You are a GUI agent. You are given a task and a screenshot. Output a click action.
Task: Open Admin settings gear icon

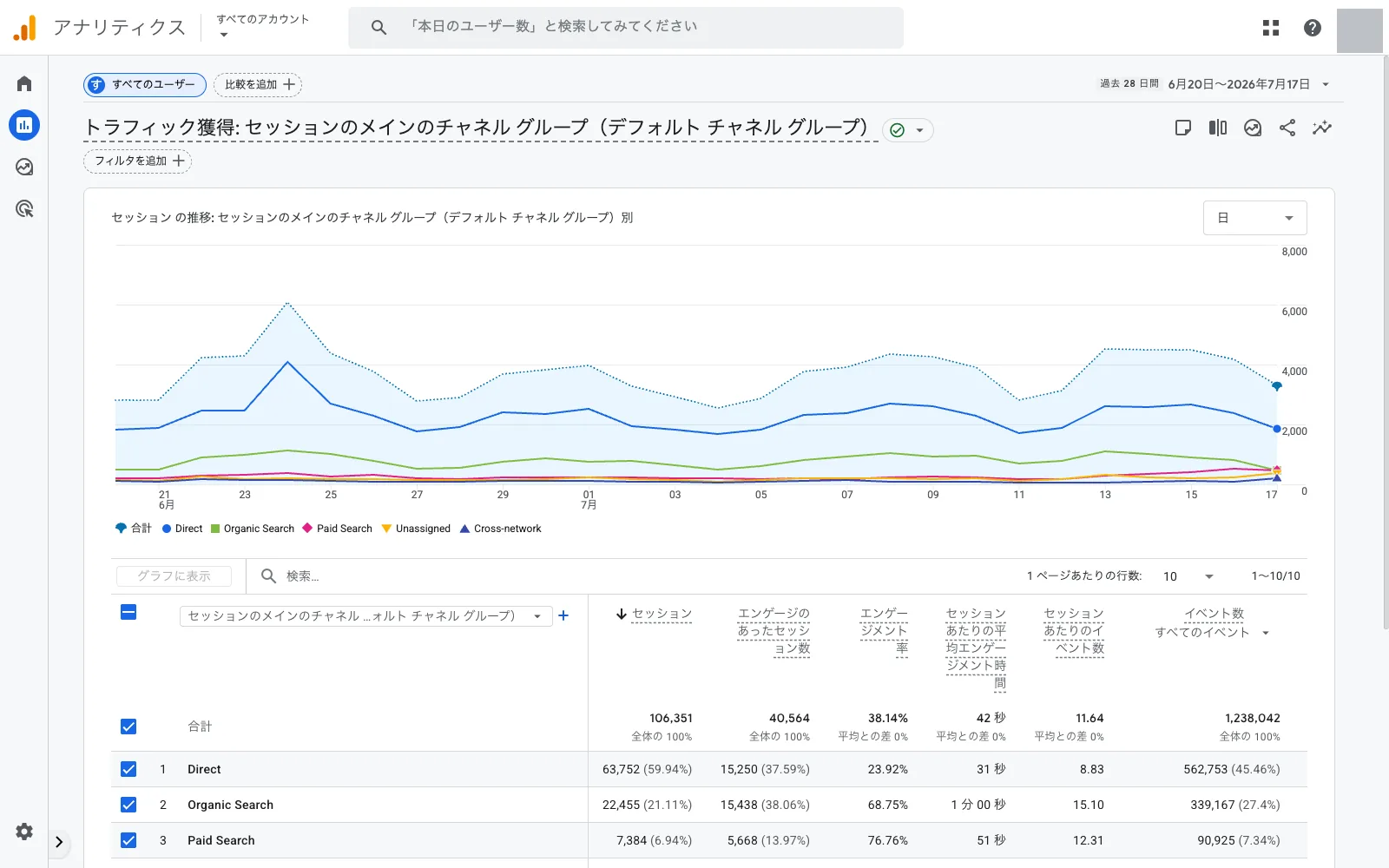(x=24, y=832)
